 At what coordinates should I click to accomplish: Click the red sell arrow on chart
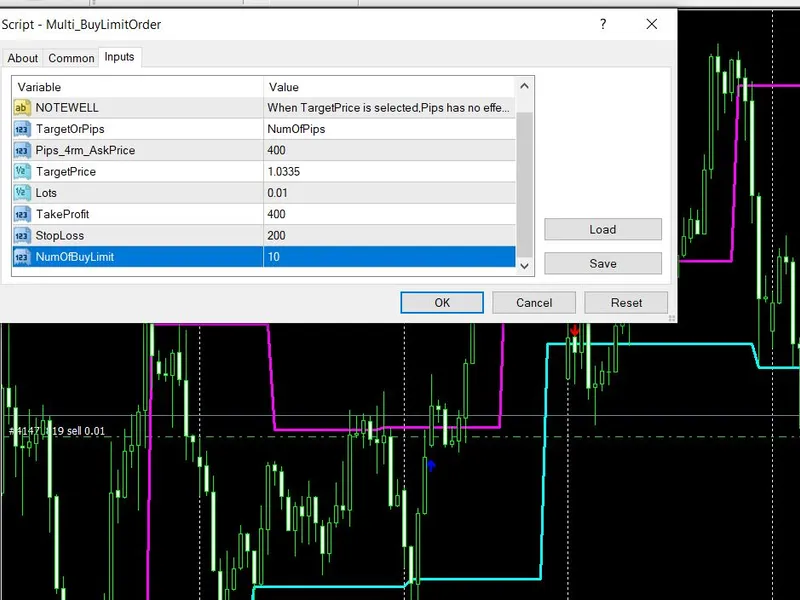coord(575,331)
